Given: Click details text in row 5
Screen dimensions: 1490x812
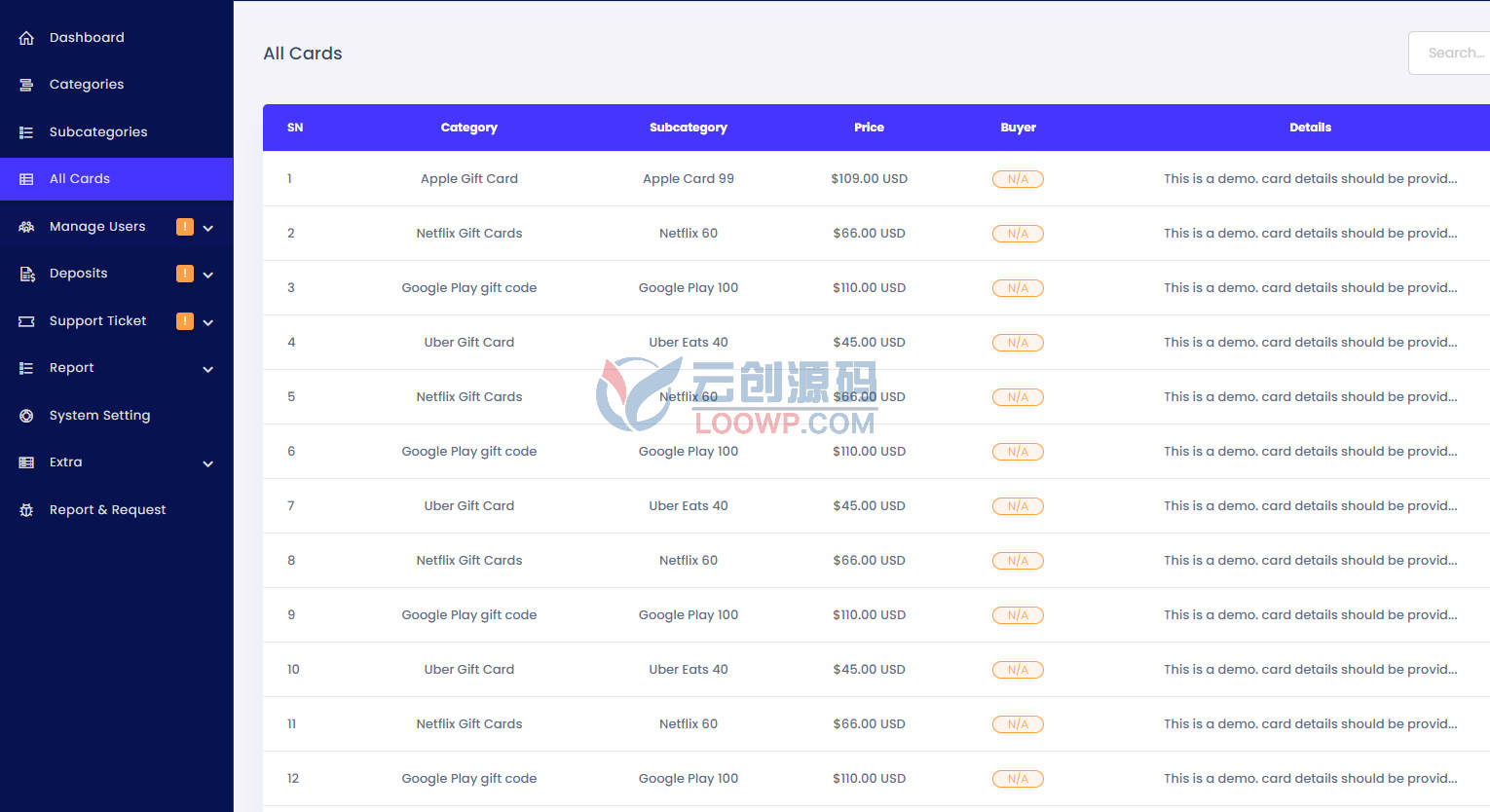Looking at the screenshot, I should point(1311,396).
